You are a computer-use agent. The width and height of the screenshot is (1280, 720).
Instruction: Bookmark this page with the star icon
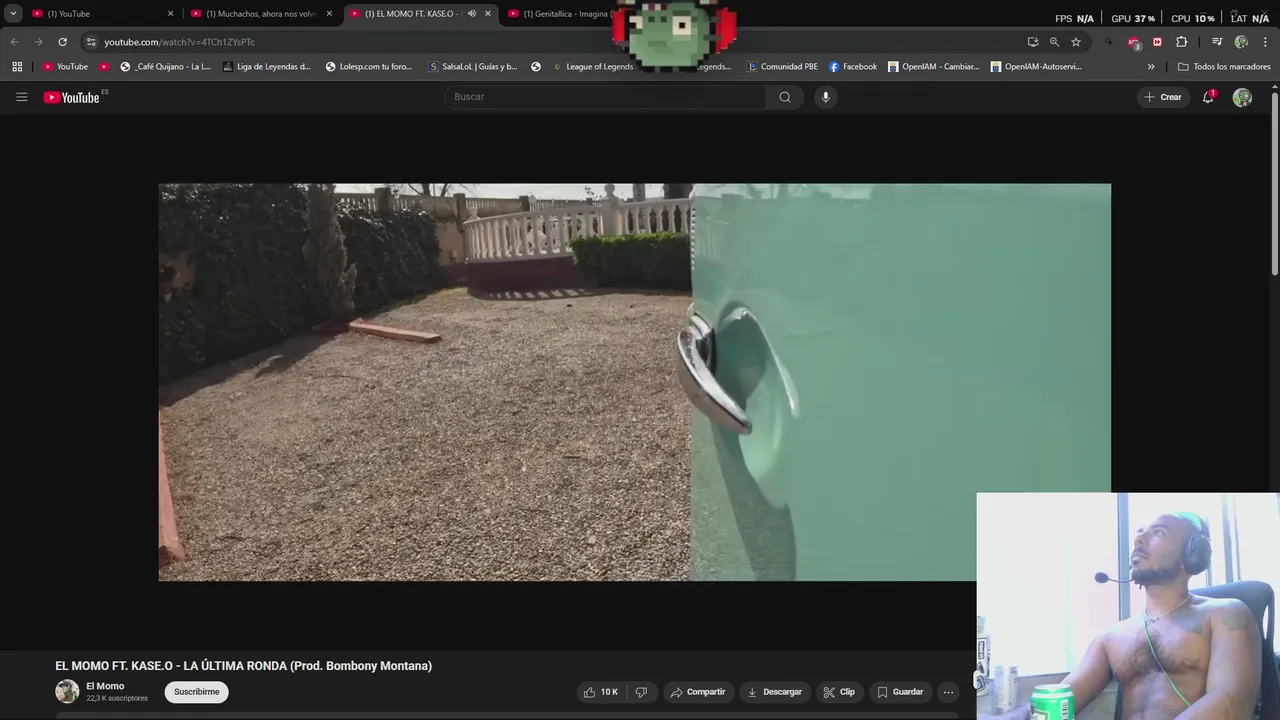(1076, 42)
